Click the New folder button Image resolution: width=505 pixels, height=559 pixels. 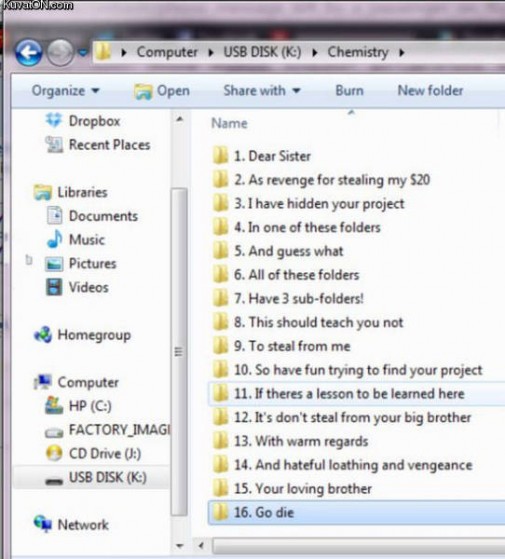[430, 91]
